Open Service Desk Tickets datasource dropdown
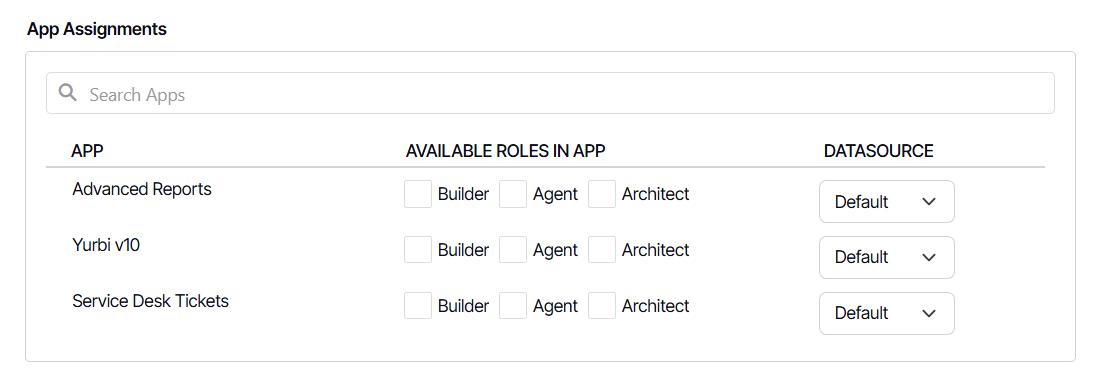 pos(886,313)
